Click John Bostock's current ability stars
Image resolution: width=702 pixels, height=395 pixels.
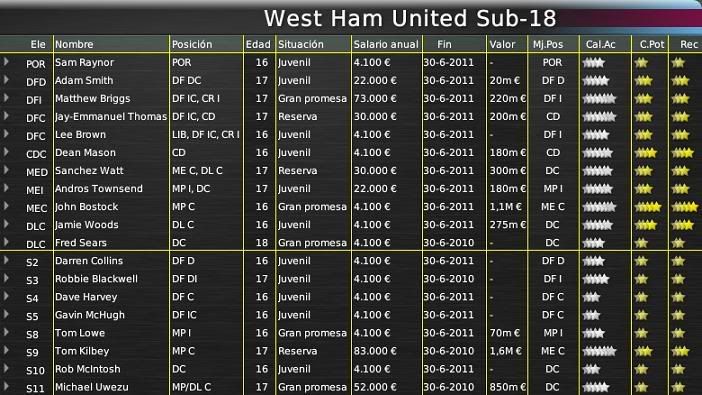coord(599,207)
